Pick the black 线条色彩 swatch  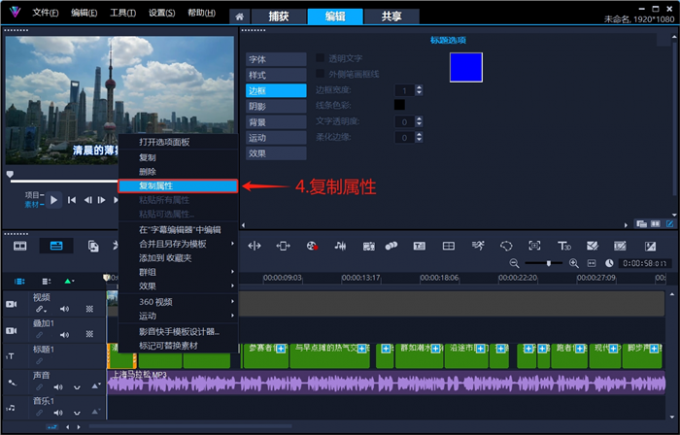[399, 105]
